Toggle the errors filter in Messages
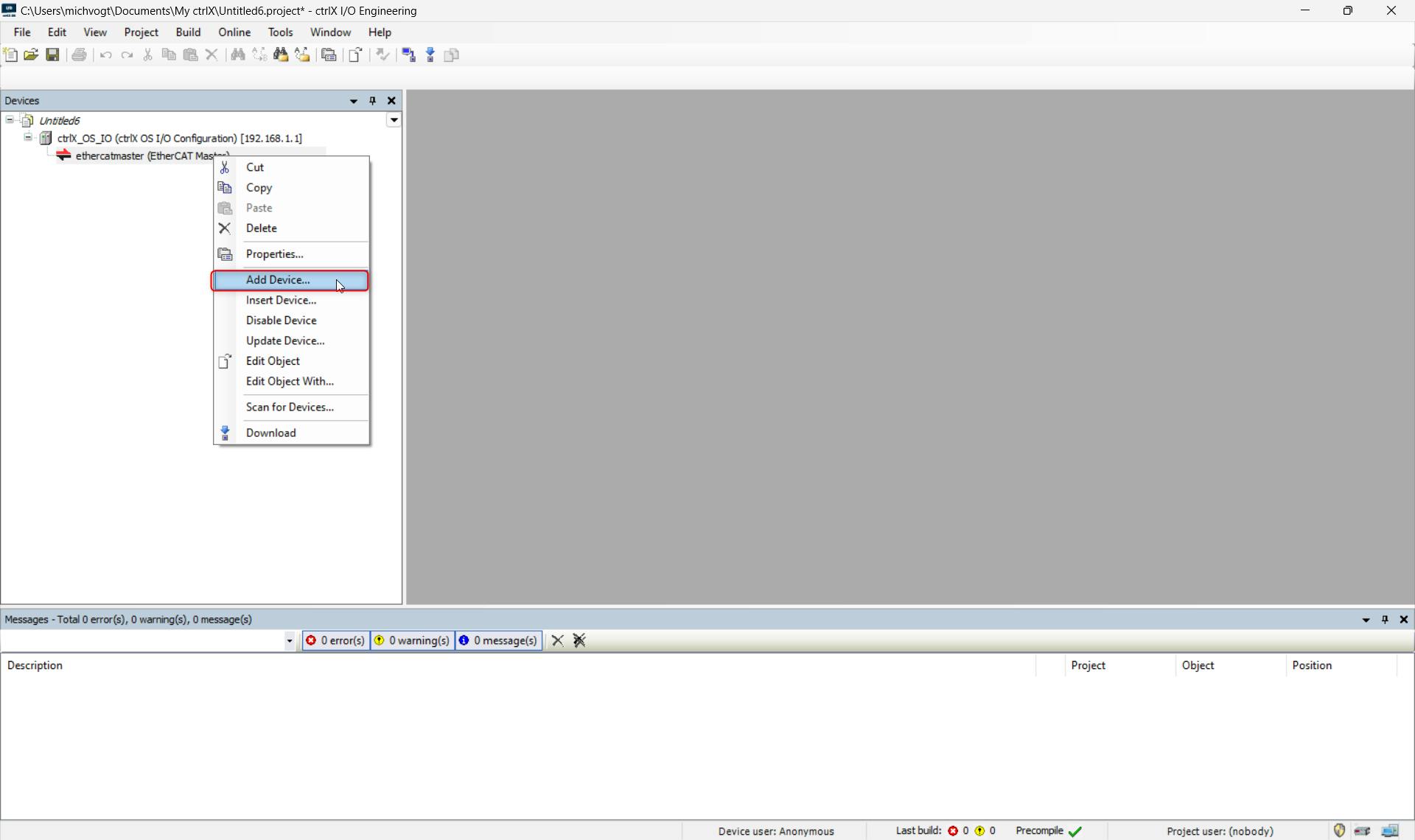 336,640
